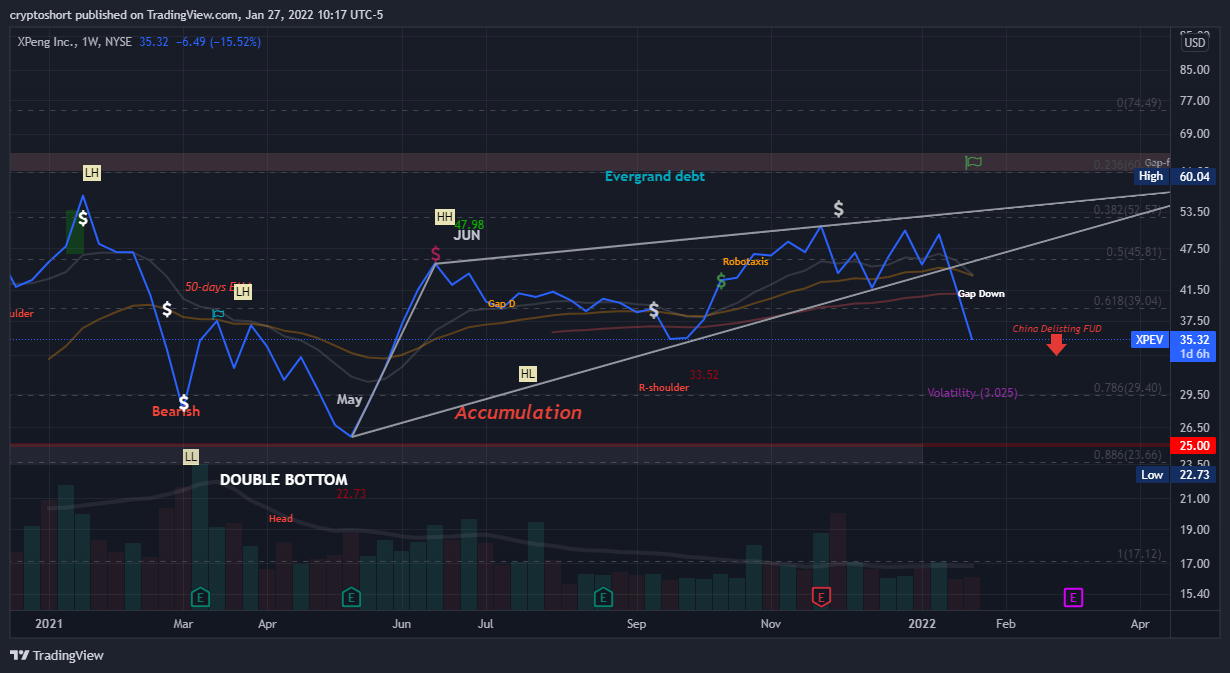Click the red dollar marker at the June peak

(436, 254)
